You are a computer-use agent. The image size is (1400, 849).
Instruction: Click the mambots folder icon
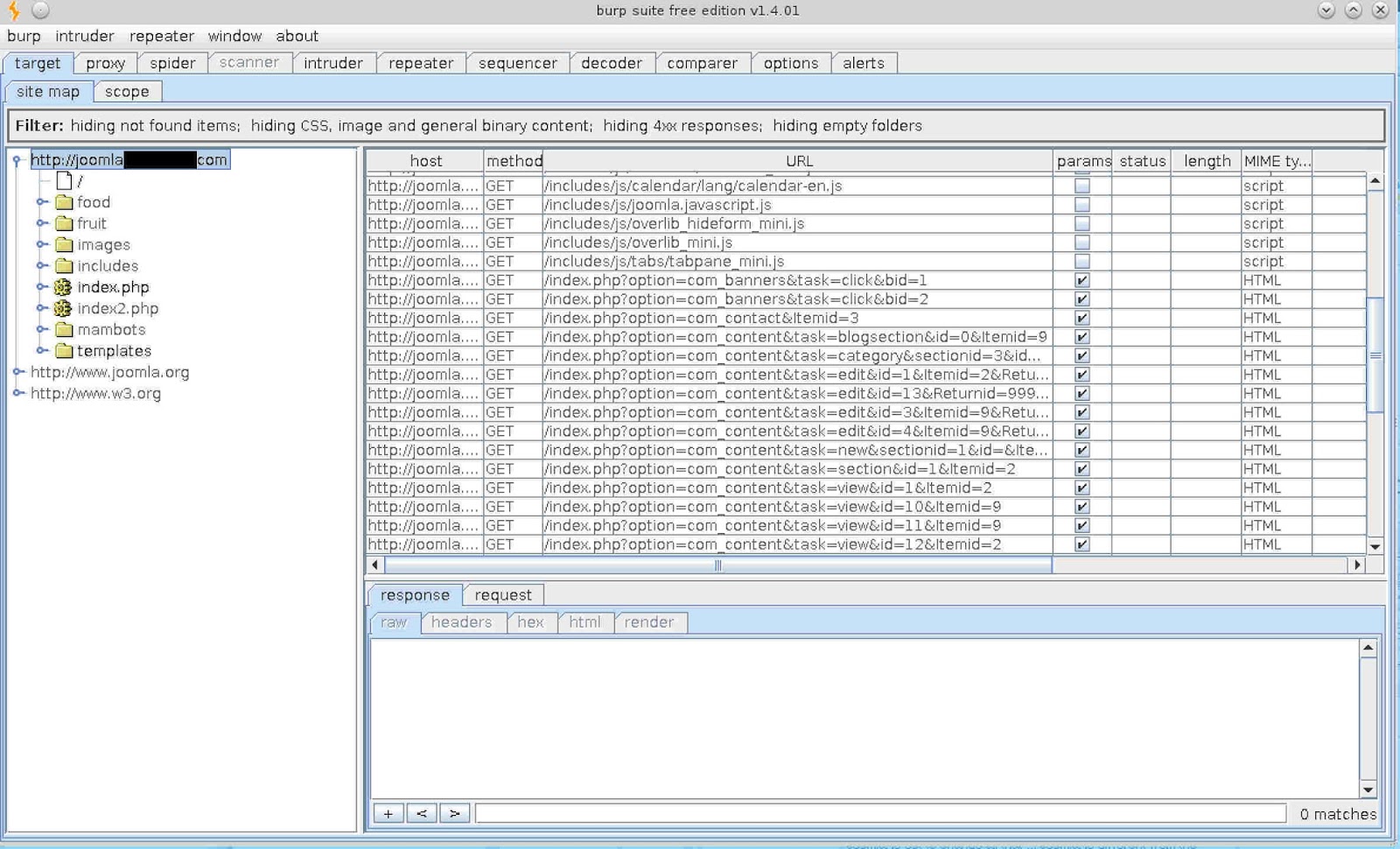pos(64,330)
